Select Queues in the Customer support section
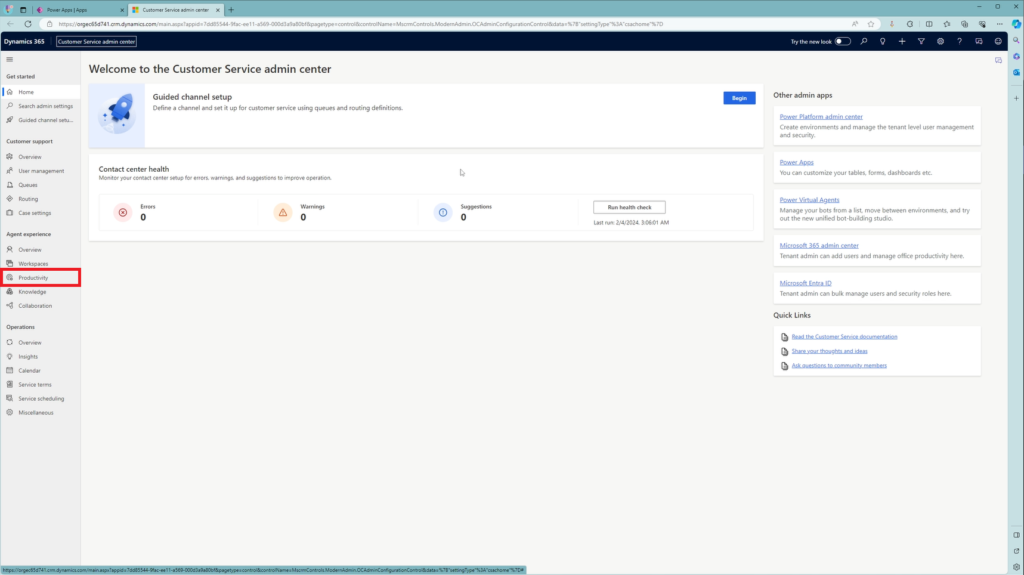The width and height of the screenshot is (1024, 575). click(x=28, y=185)
